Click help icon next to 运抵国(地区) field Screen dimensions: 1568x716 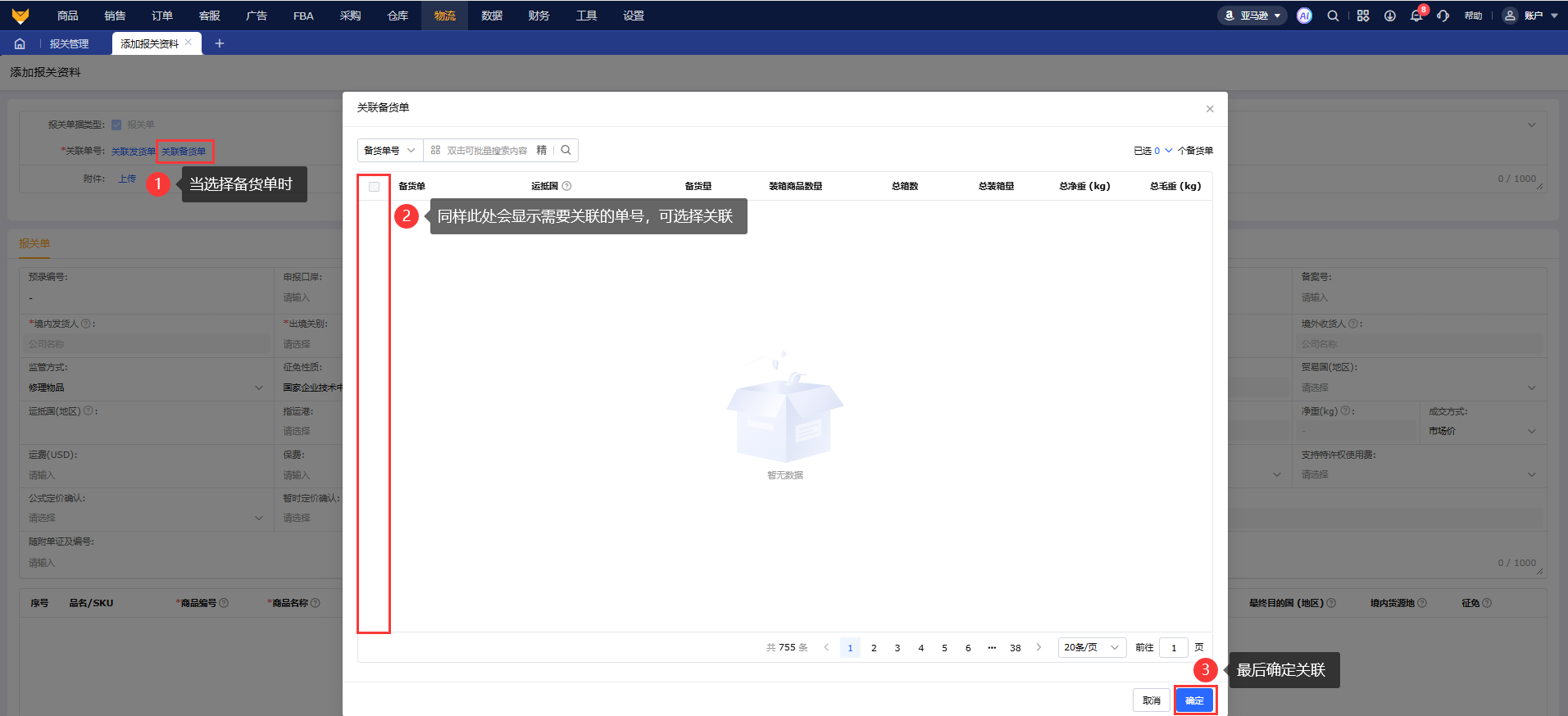tap(89, 411)
